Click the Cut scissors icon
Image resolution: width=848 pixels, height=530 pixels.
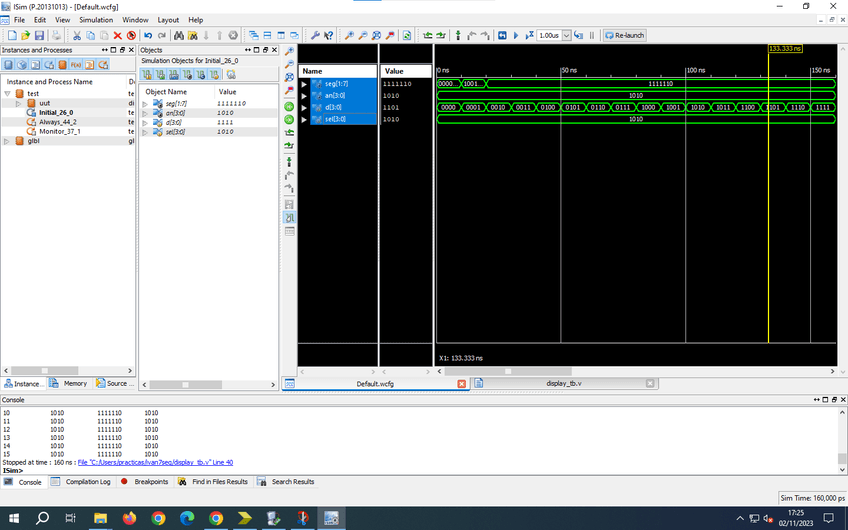pyautogui.click(x=77, y=35)
